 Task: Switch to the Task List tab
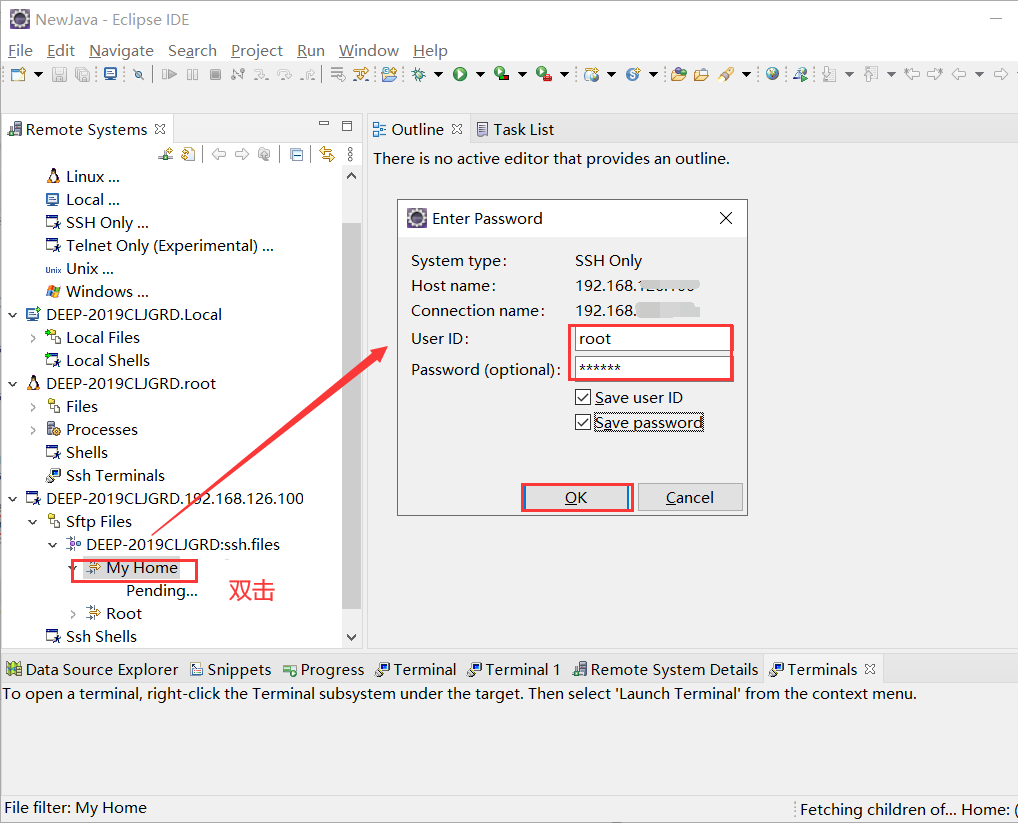(515, 130)
